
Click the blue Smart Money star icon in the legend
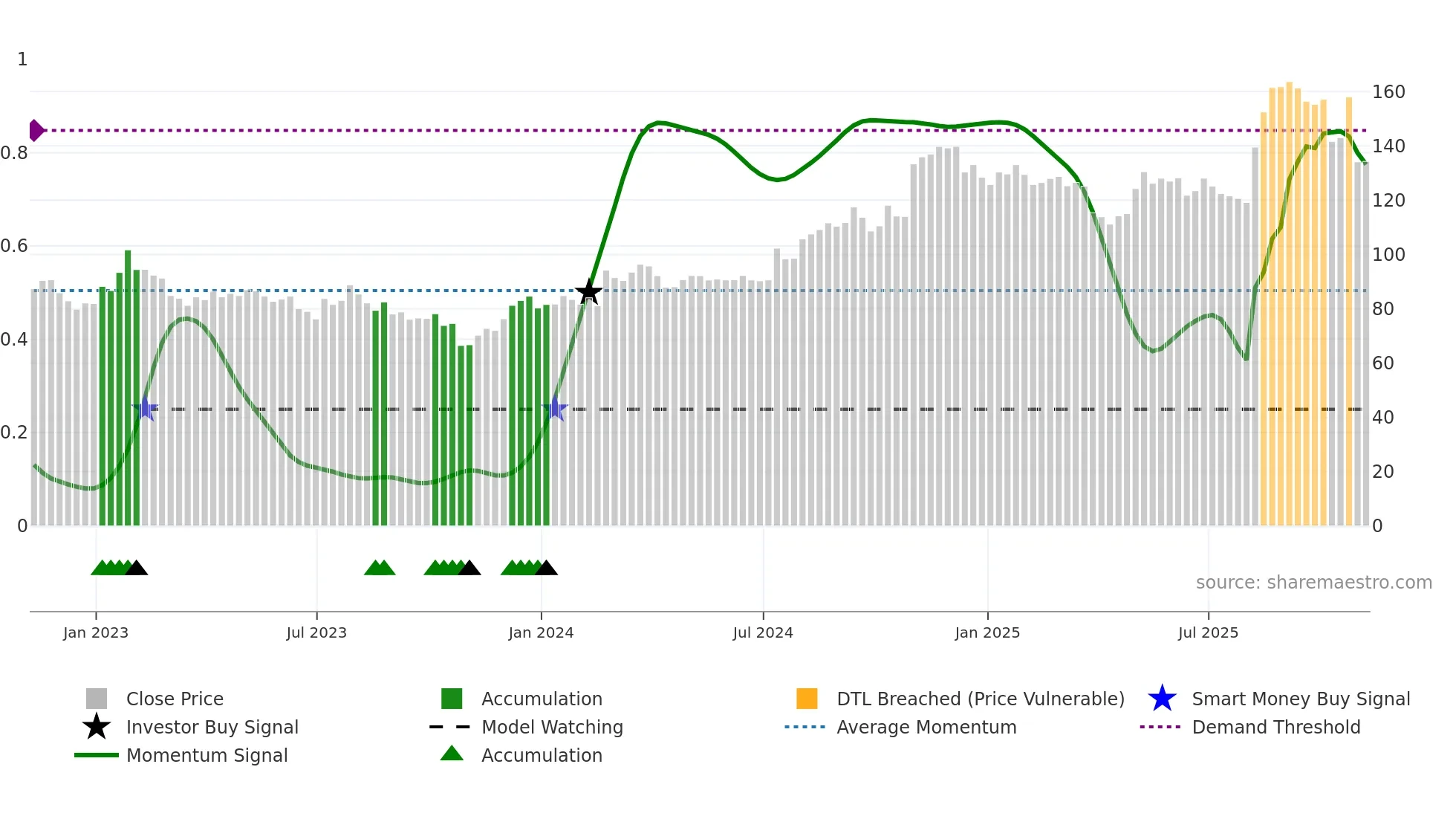coord(1162,699)
